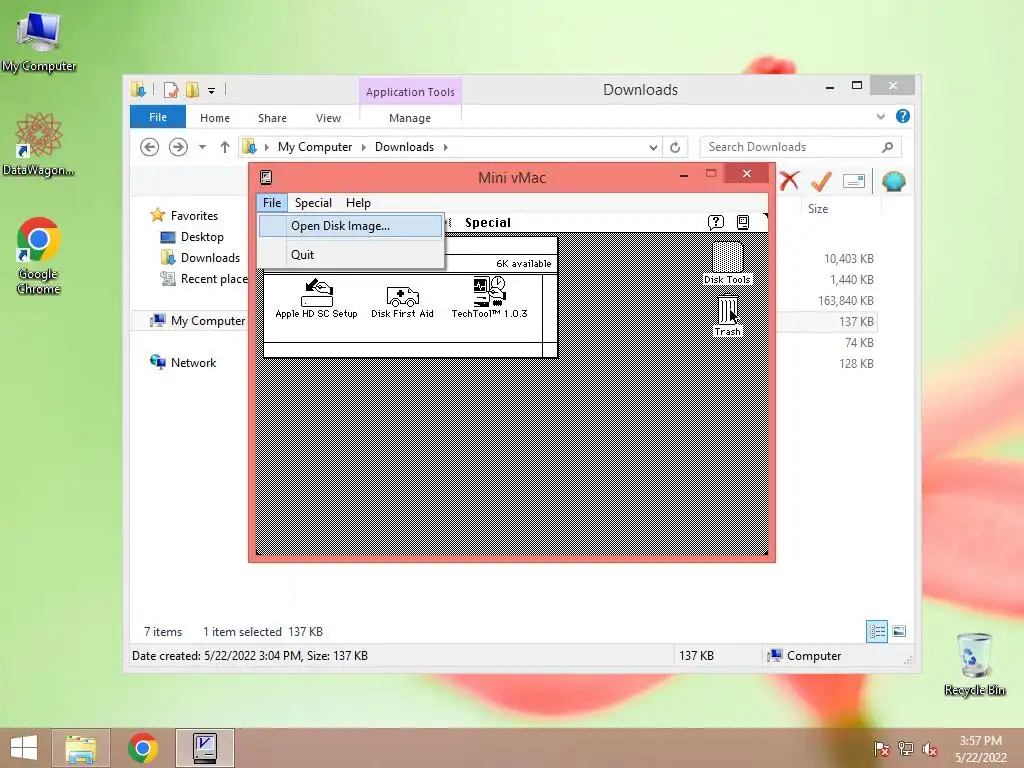Click the 10,403 KB file size entry
This screenshot has width=1024, height=768.
[x=848, y=259]
